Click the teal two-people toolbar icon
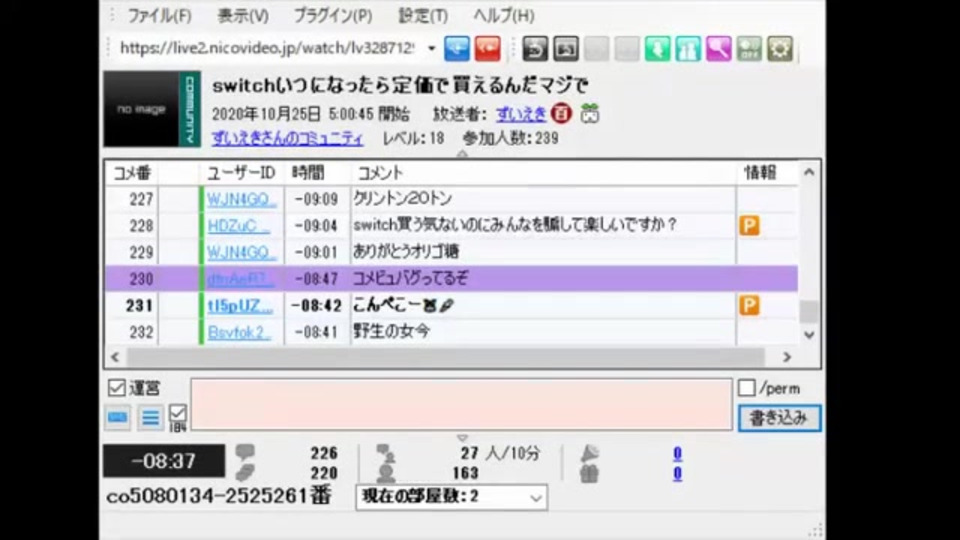Image resolution: width=960 pixels, height=540 pixels. (x=688, y=49)
